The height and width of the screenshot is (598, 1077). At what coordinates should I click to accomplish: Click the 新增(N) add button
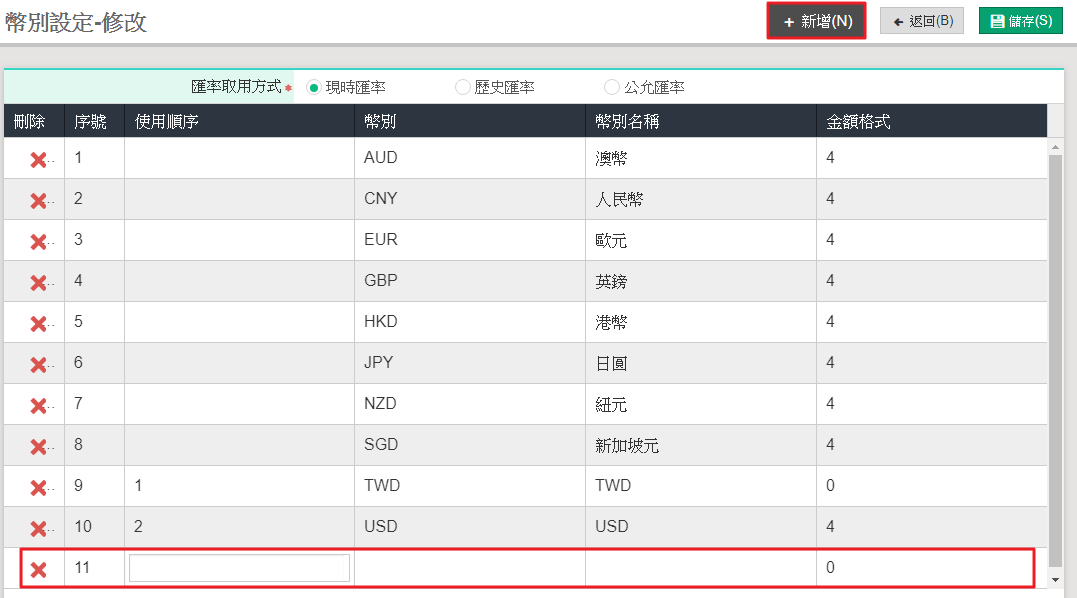click(x=817, y=21)
